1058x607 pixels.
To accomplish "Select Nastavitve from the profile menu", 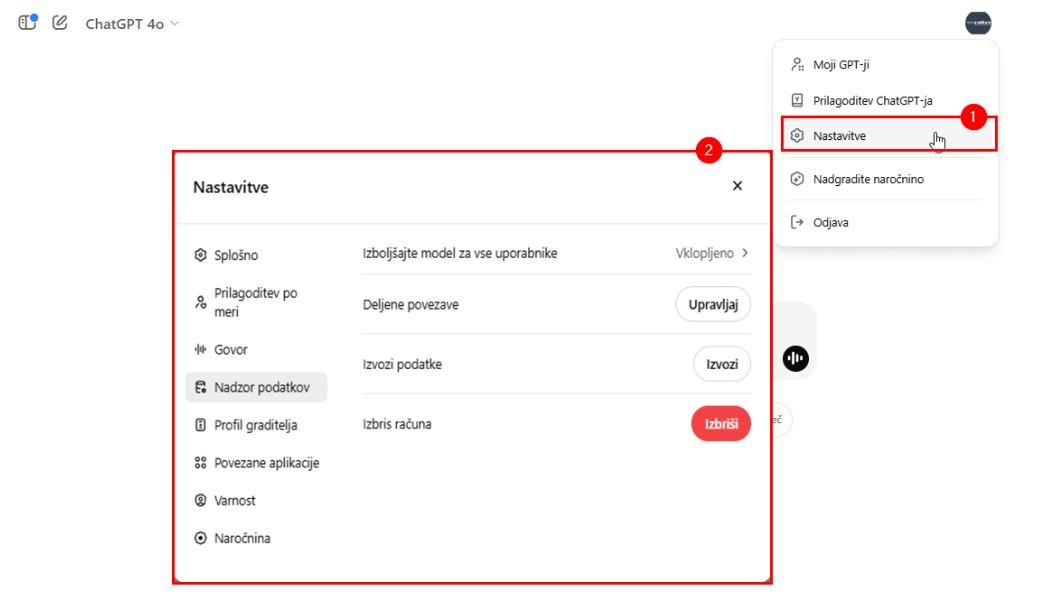I will [840, 136].
